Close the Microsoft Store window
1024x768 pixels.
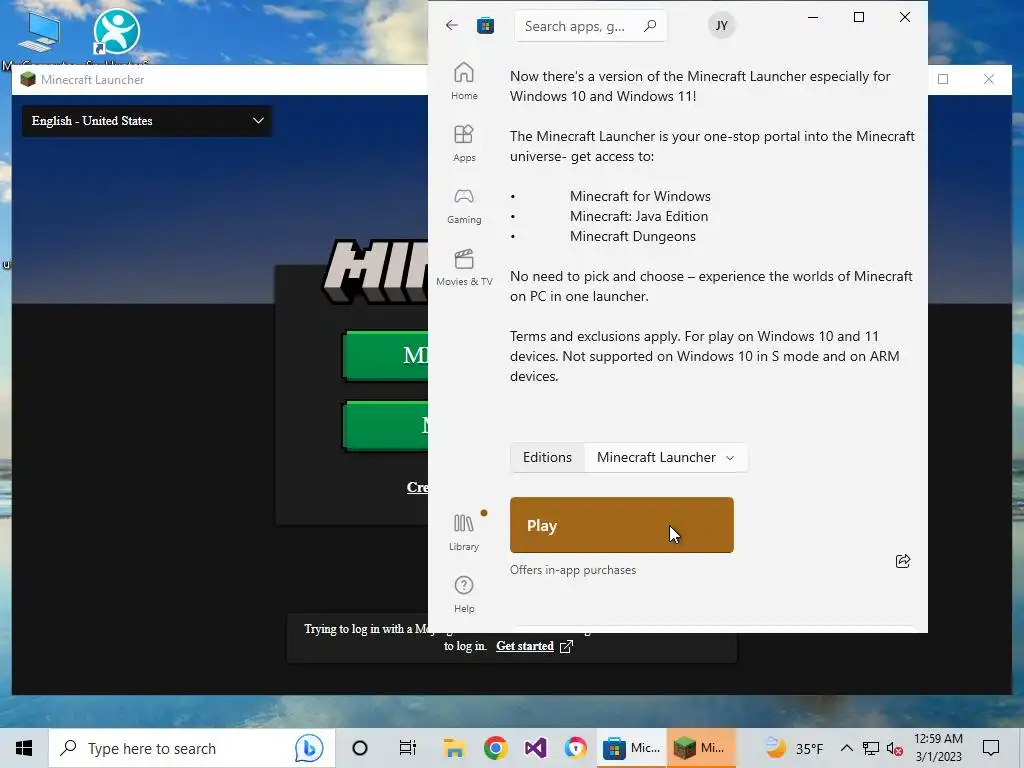point(904,18)
